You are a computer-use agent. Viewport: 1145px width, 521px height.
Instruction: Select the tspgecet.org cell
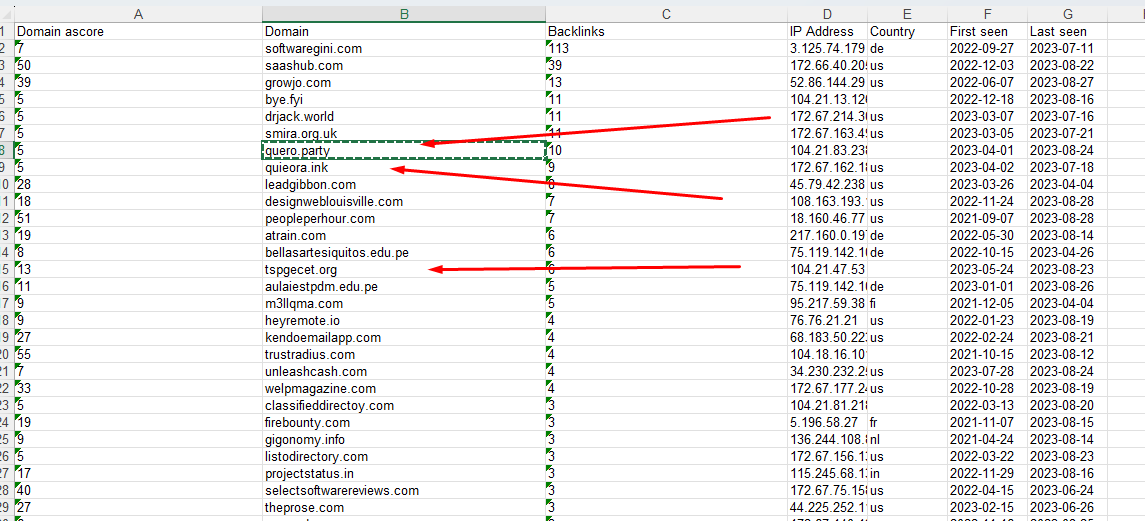pyautogui.click(x=404, y=270)
